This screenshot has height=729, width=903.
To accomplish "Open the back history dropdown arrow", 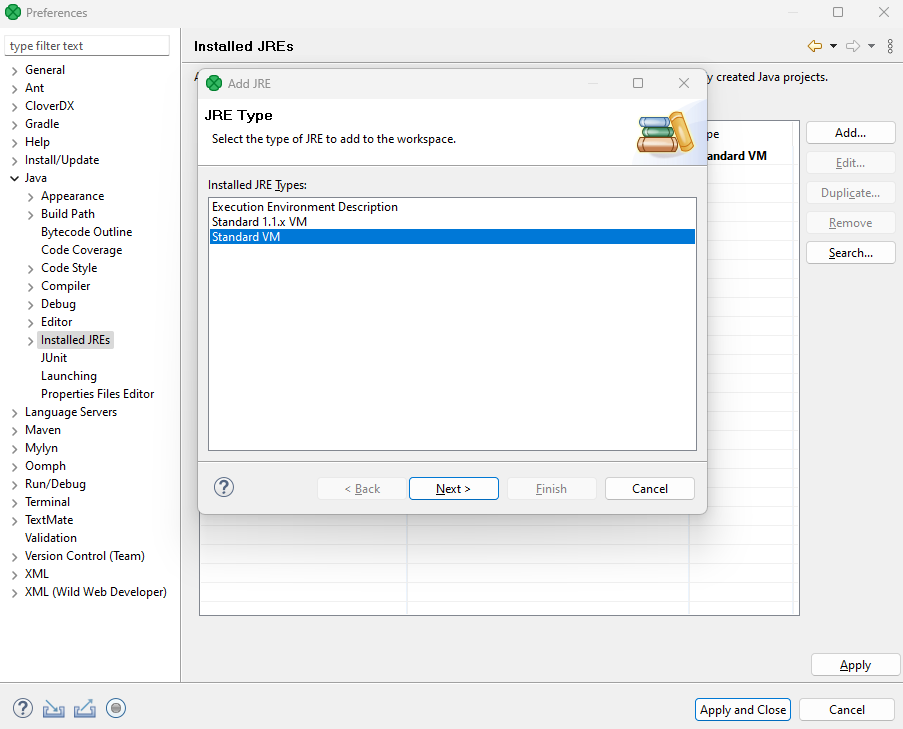I will coord(833,46).
